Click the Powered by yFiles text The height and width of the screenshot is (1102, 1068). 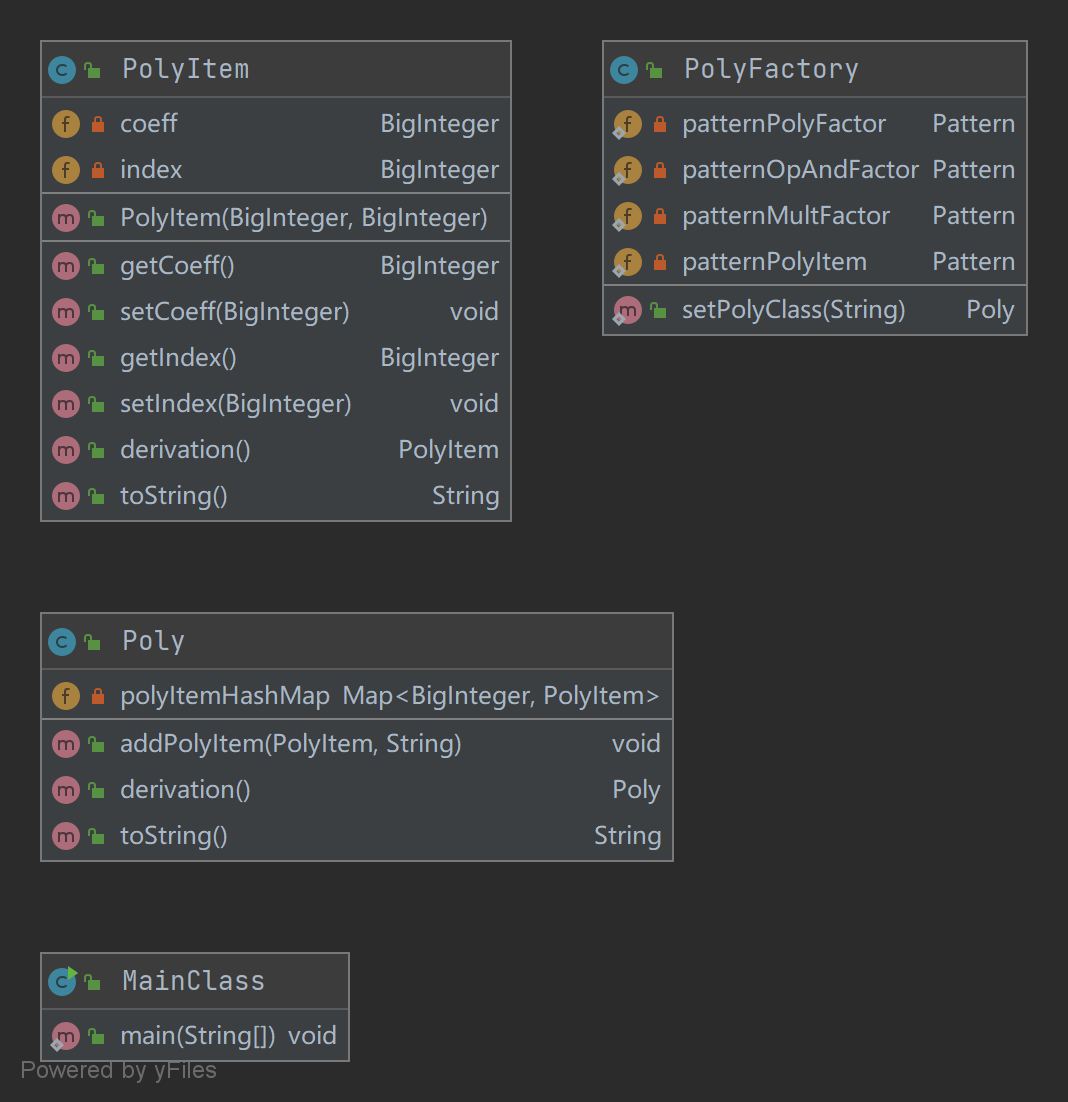pos(118,1071)
